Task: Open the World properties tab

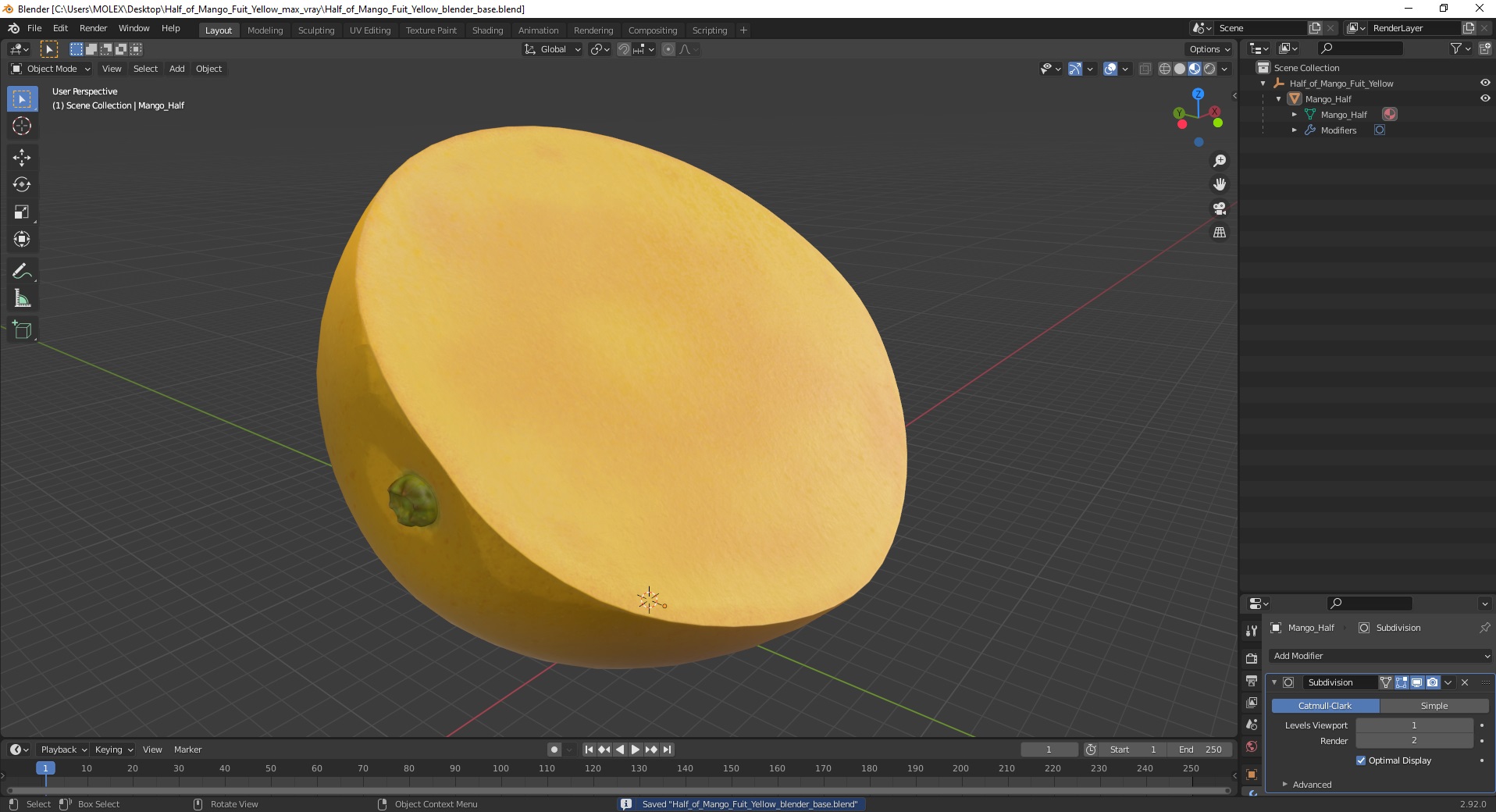Action: click(x=1252, y=746)
